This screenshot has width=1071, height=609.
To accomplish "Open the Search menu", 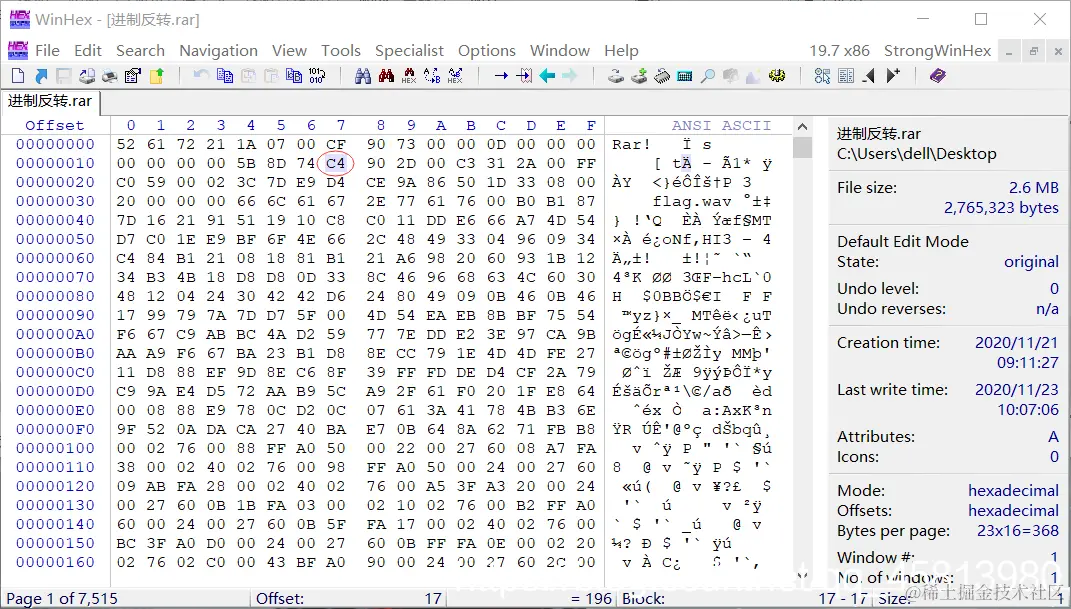I will [140, 51].
